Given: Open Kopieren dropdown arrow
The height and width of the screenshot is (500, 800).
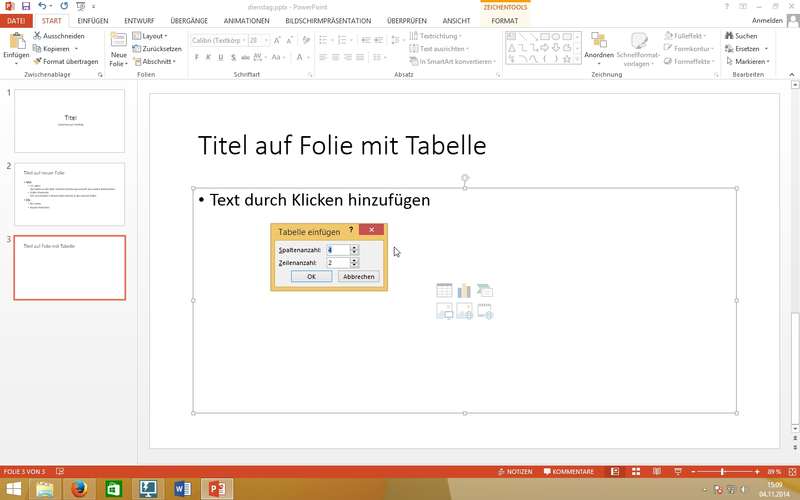Looking at the screenshot, I should (76, 49).
